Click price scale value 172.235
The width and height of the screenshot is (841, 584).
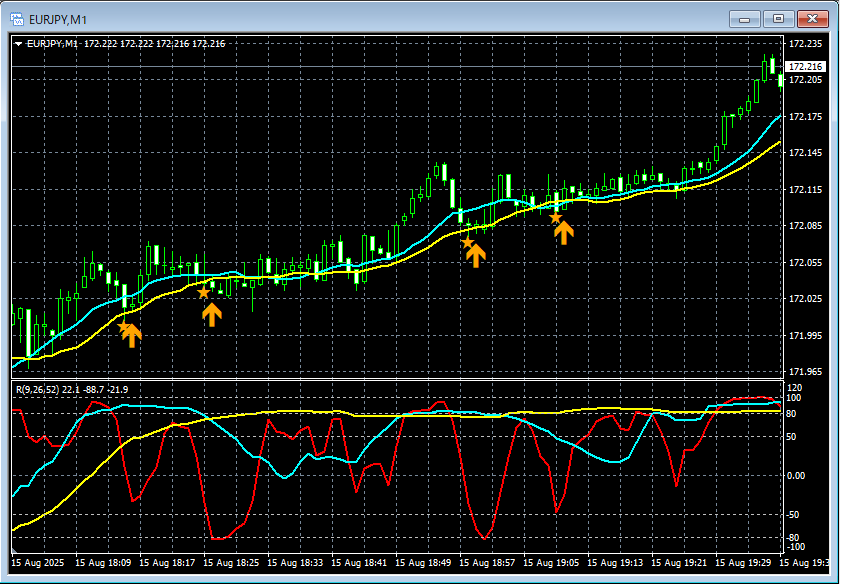pyautogui.click(x=805, y=44)
